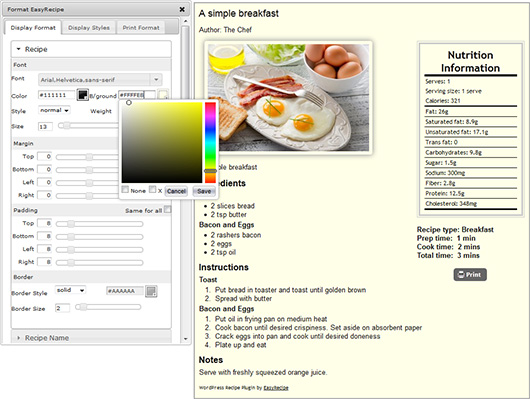Click the Padding Bottom slider
The width and height of the screenshot is (530, 399).
point(99,237)
